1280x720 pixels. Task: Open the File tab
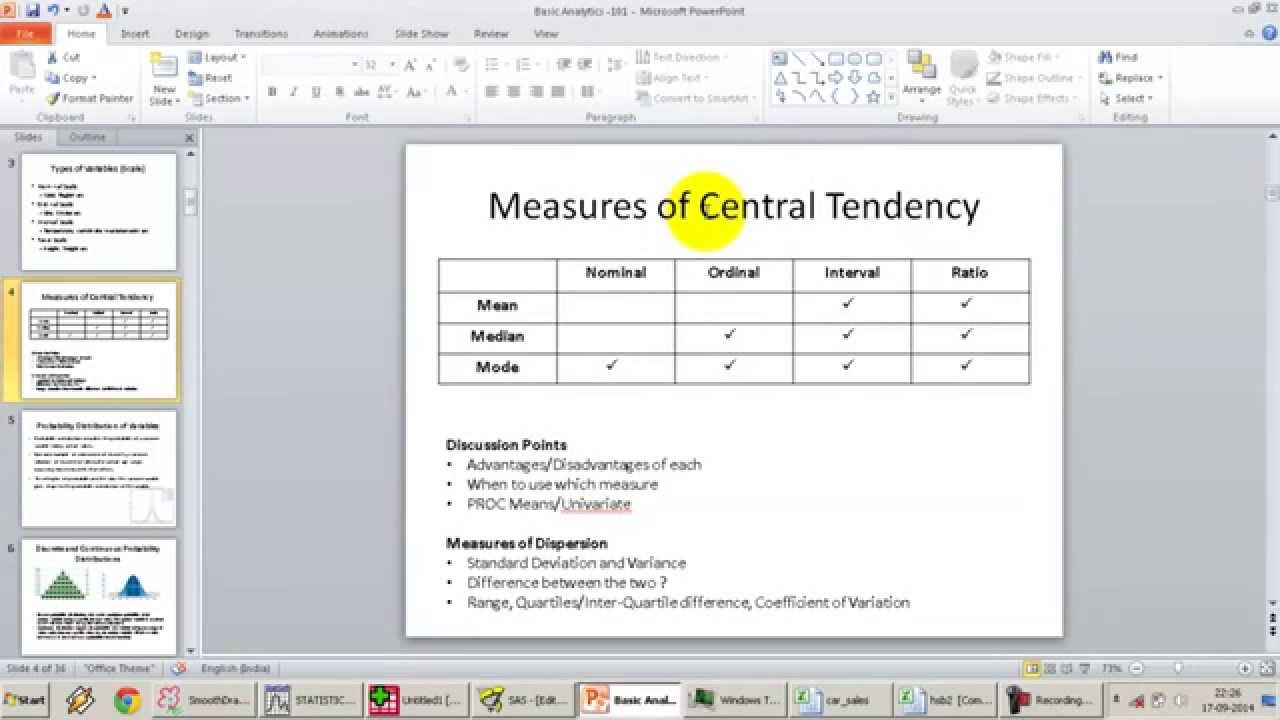tap(26, 33)
